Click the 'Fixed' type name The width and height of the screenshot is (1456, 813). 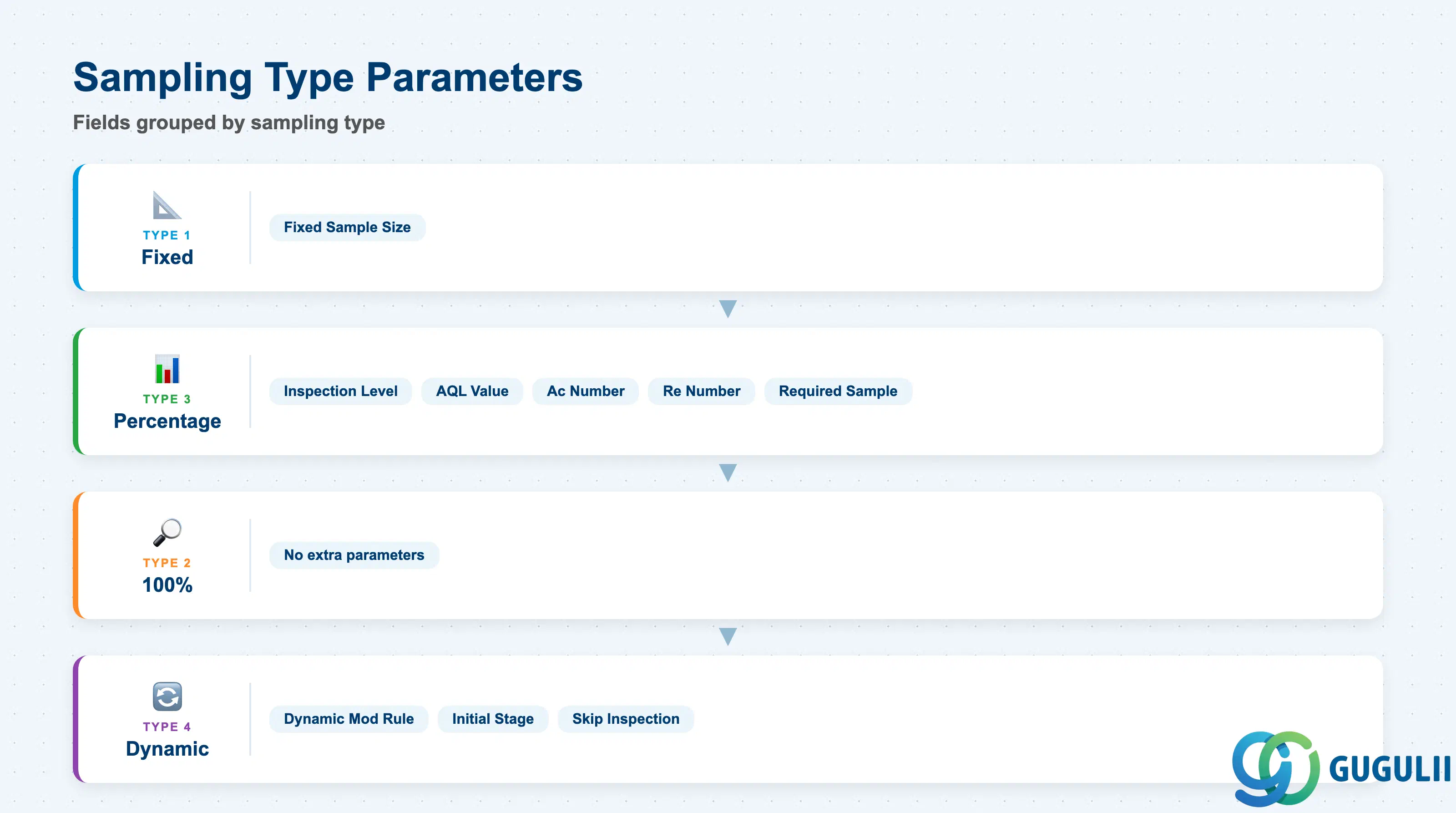(167, 257)
